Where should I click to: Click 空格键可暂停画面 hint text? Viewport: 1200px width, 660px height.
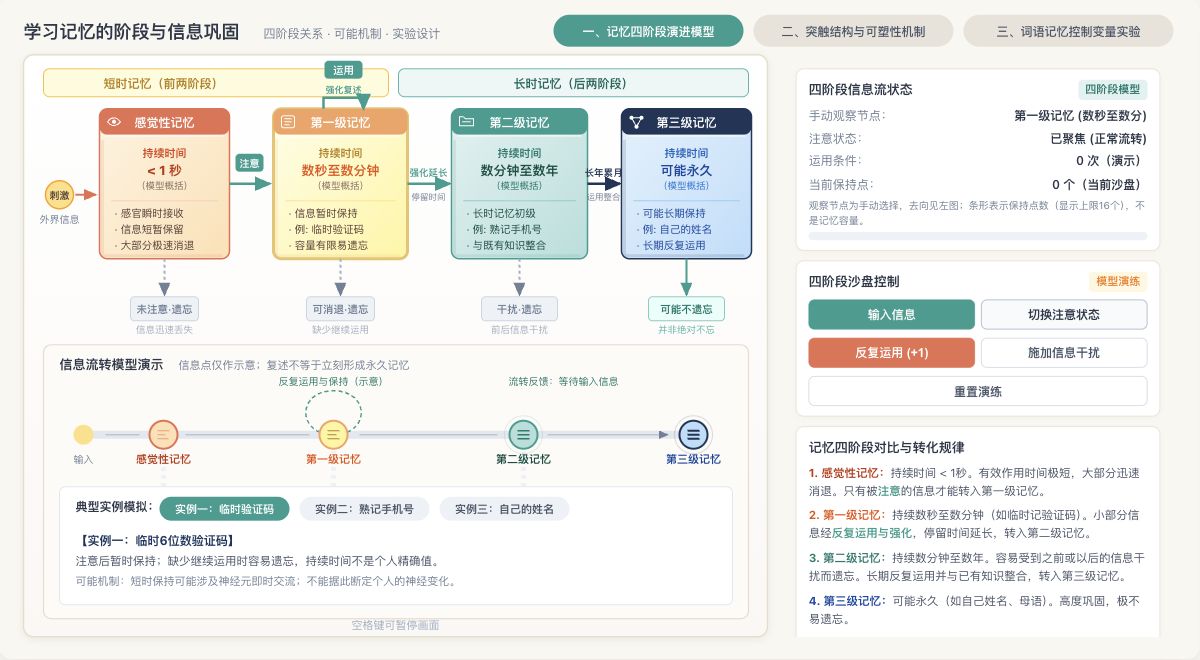pos(395,625)
